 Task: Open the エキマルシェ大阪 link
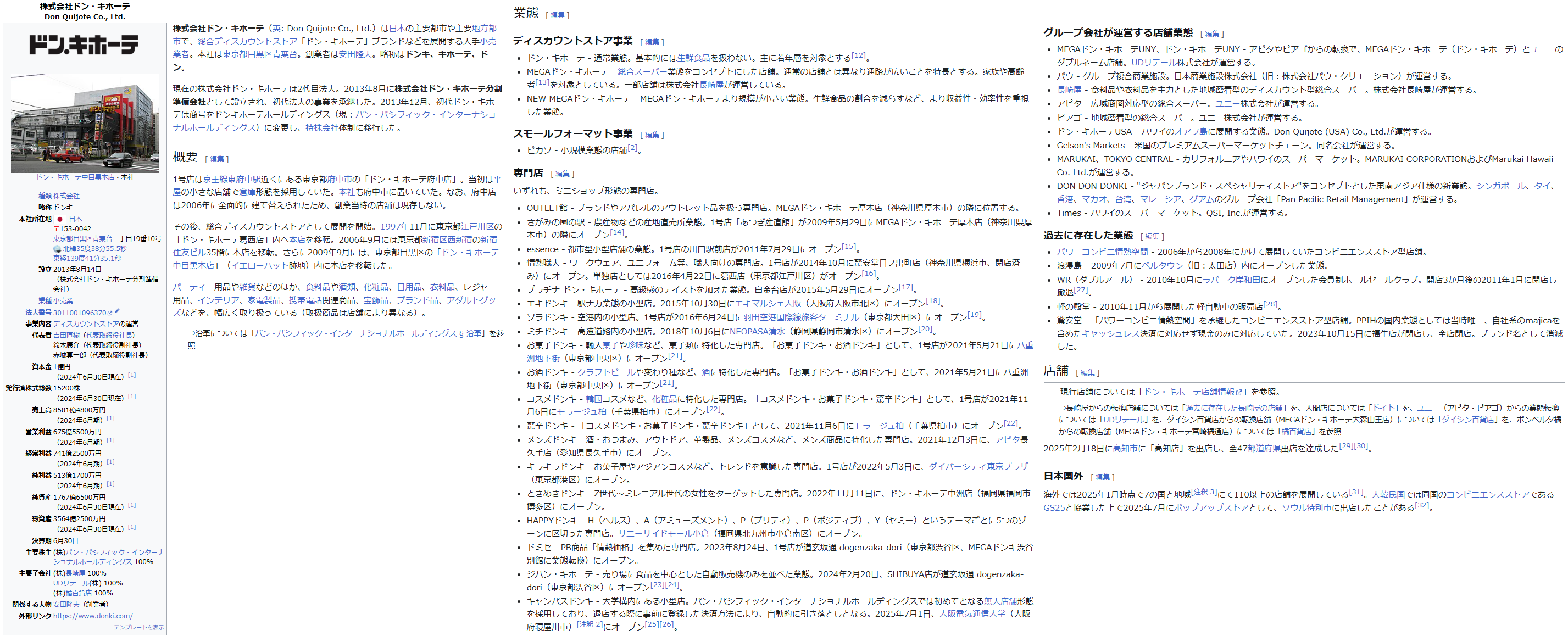pos(768,304)
